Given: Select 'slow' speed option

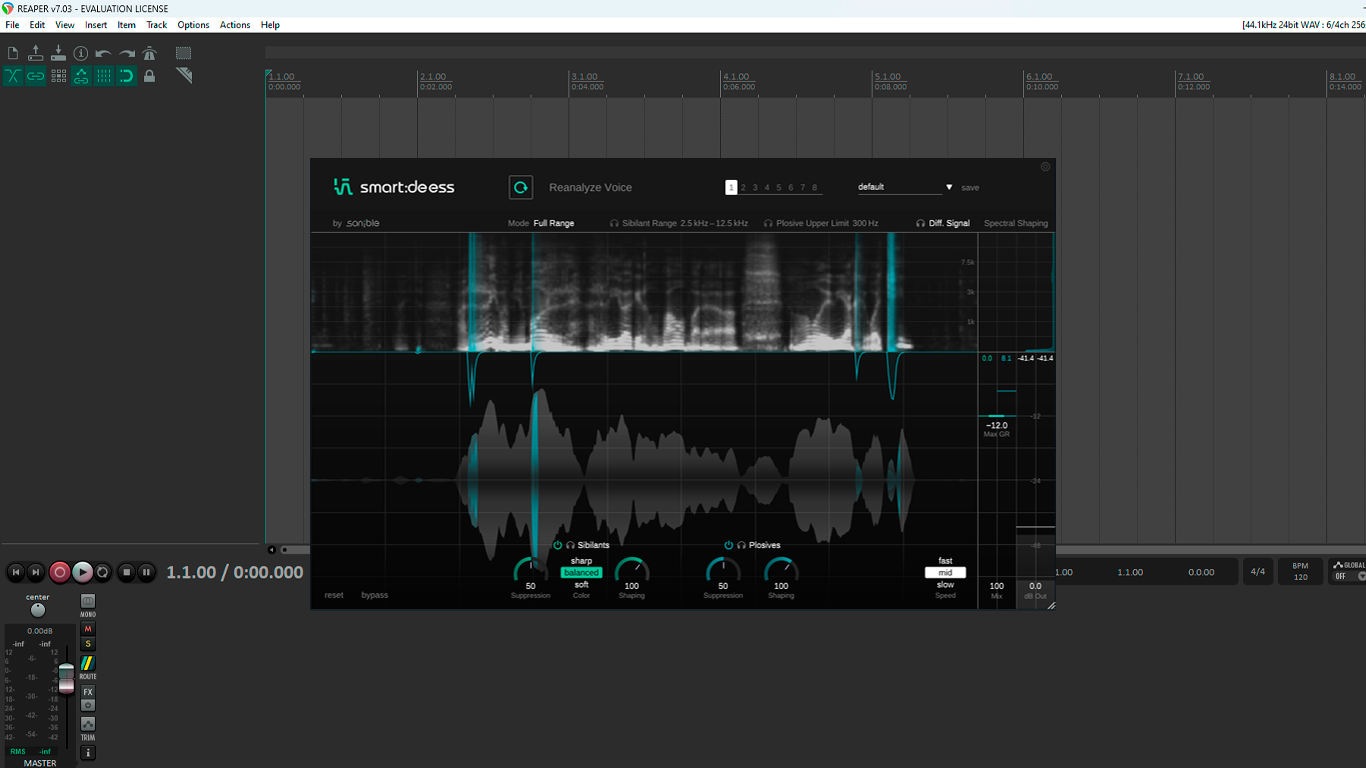Looking at the screenshot, I should [x=945, y=585].
